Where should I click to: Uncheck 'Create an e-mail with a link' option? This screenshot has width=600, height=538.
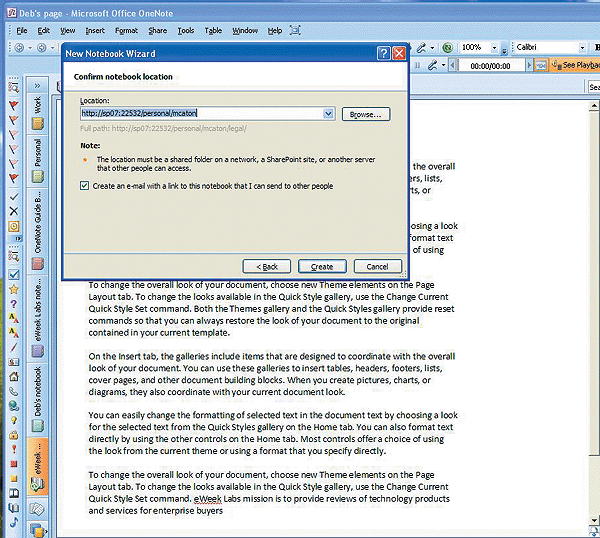[84, 186]
